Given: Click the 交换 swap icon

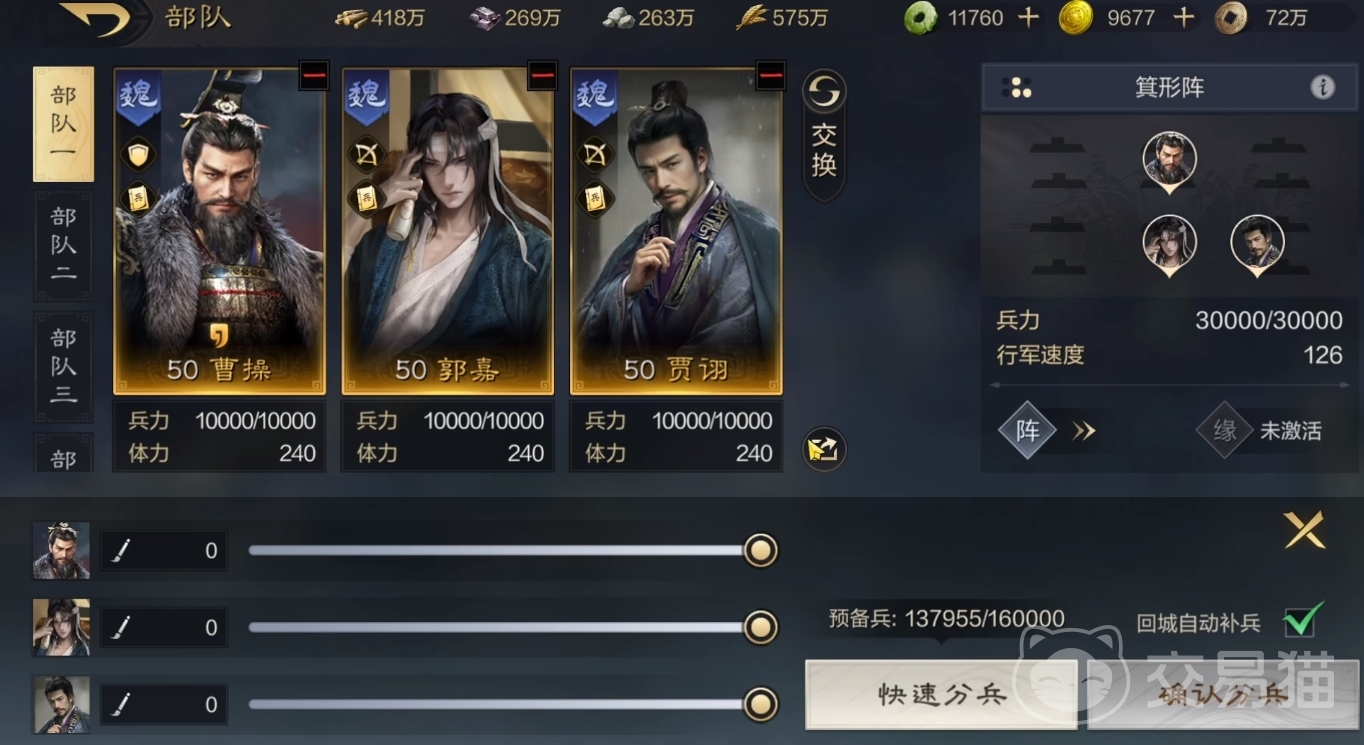Looking at the screenshot, I should (x=824, y=134).
